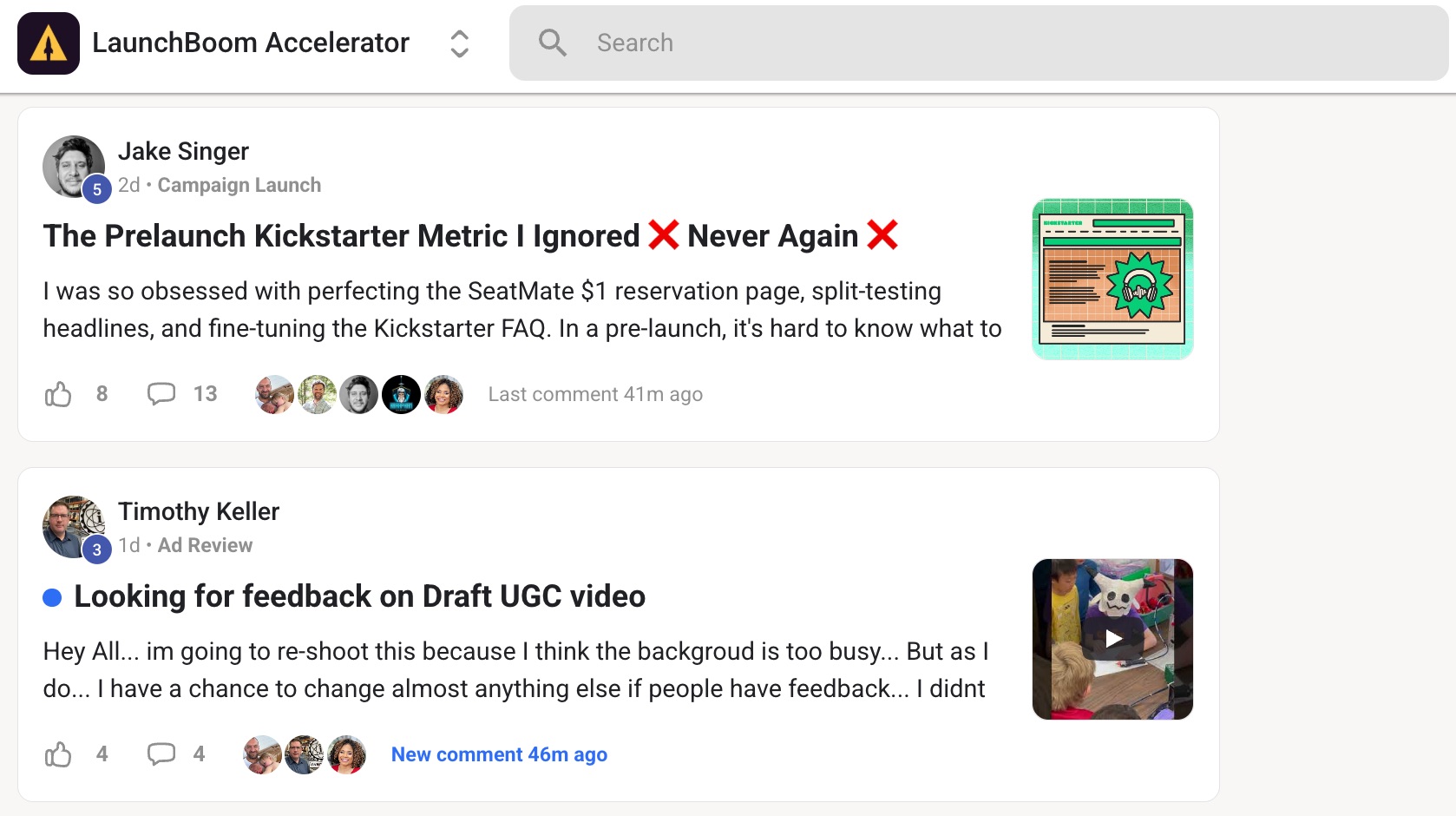Open post Looking for feedback on Draft UGC video
1456x816 pixels.
click(359, 596)
